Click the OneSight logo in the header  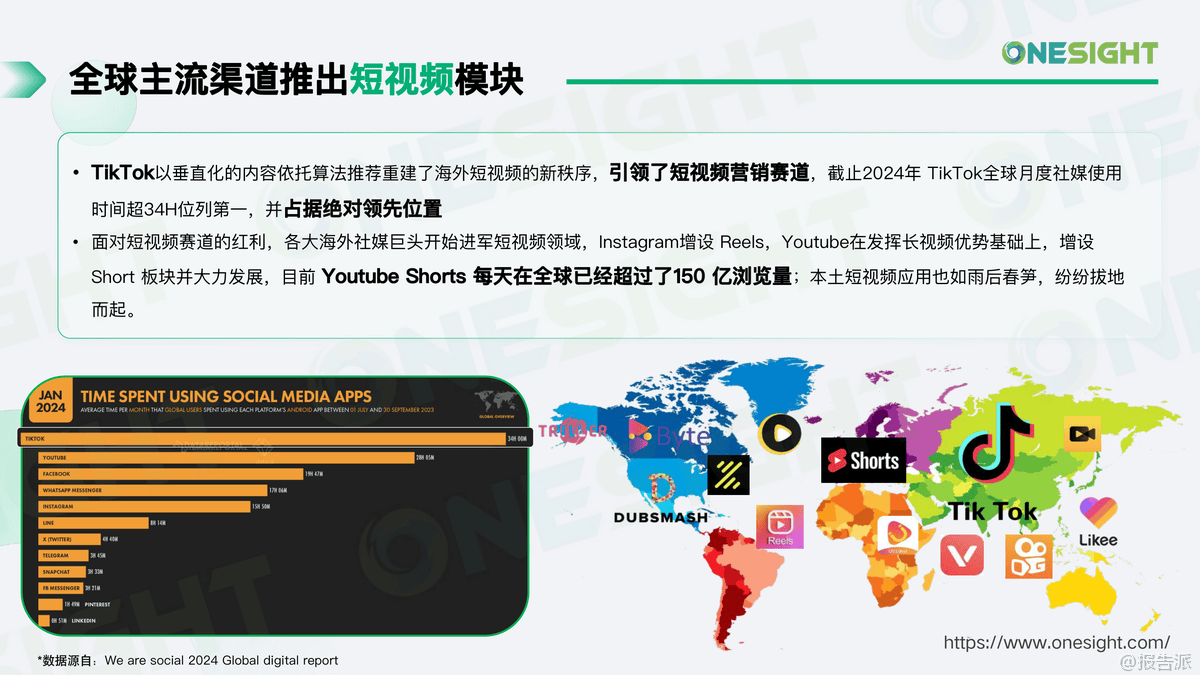1079,53
